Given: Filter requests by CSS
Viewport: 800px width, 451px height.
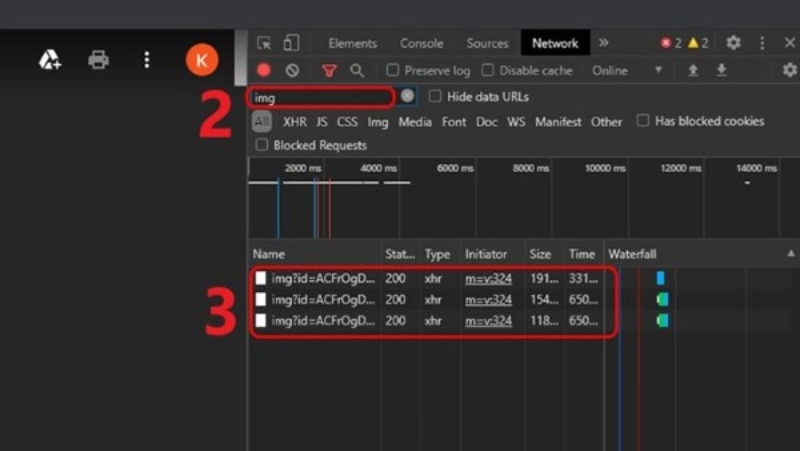Looking at the screenshot, I should coord(347,122).
